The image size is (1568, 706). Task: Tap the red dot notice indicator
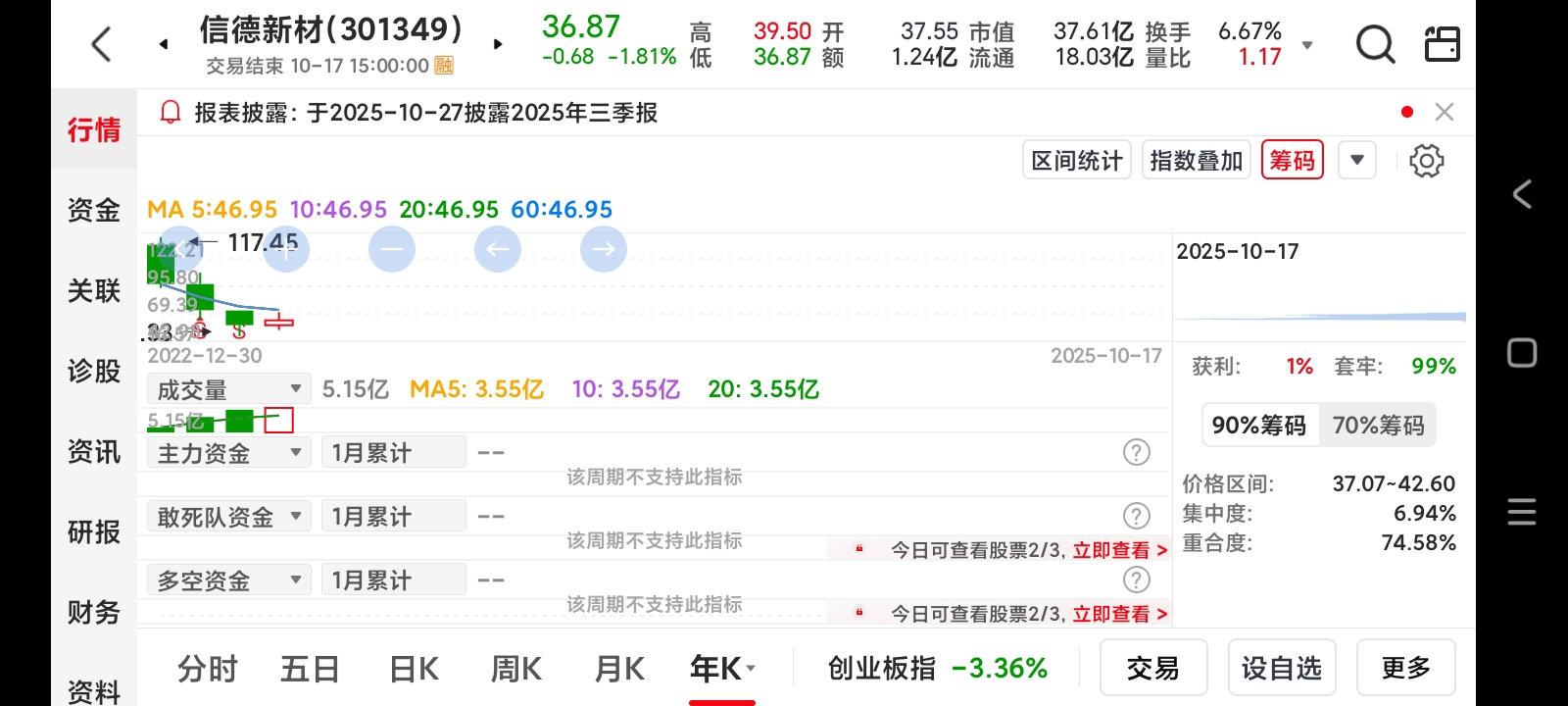(1407, 112)
